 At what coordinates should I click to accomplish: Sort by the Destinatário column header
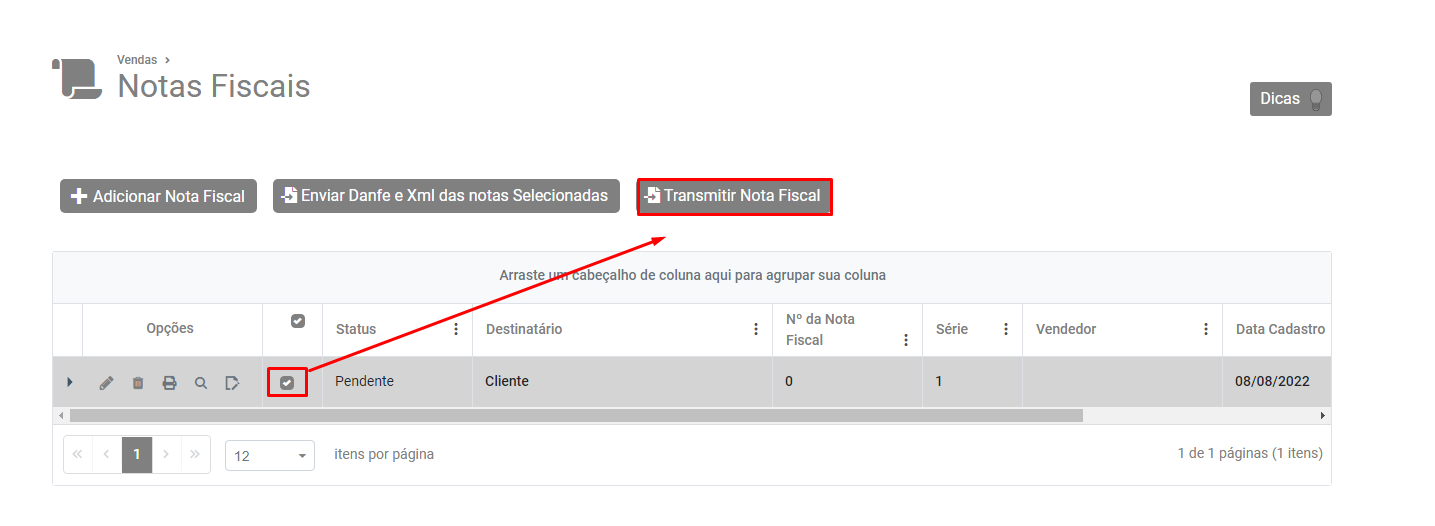pyautogui.click(x=524, y=329)
